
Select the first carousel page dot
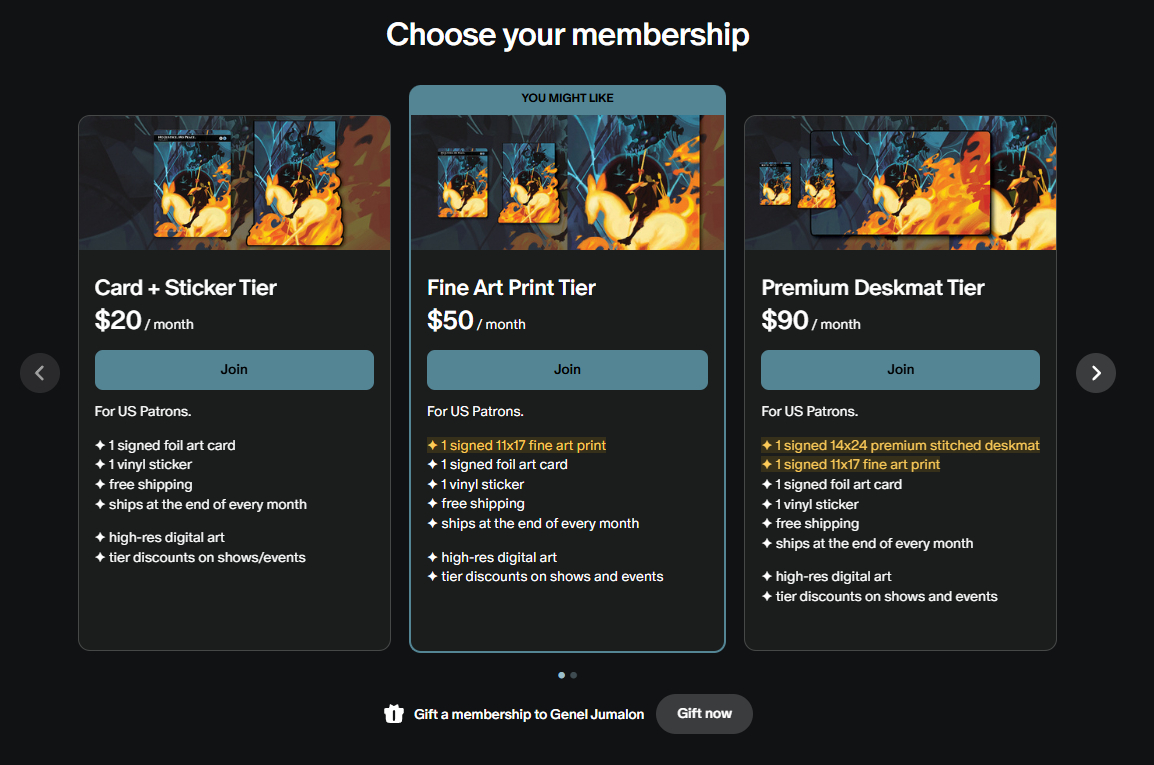pos(561,675)
